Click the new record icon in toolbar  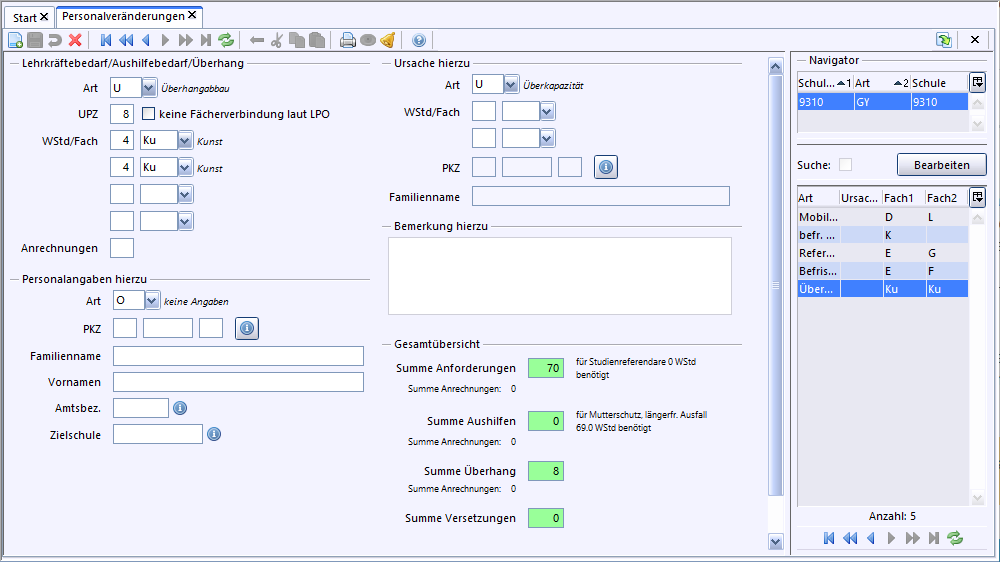click(x=14, y=40)
